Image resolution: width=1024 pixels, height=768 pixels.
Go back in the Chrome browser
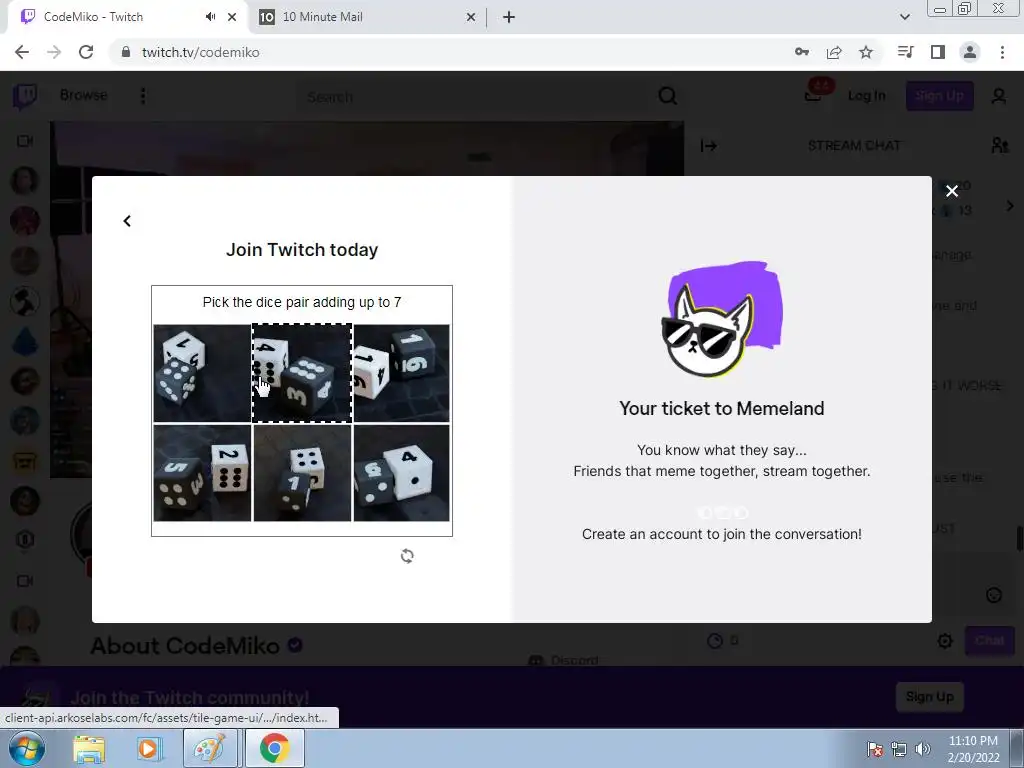[x=22, y=52]
